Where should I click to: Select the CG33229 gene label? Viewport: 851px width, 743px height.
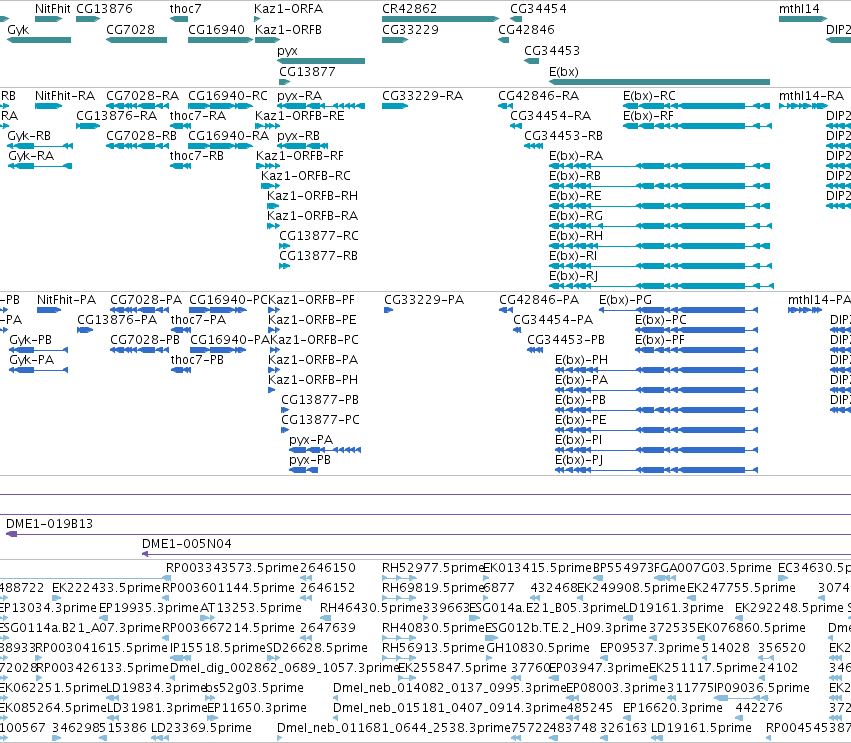410,30
